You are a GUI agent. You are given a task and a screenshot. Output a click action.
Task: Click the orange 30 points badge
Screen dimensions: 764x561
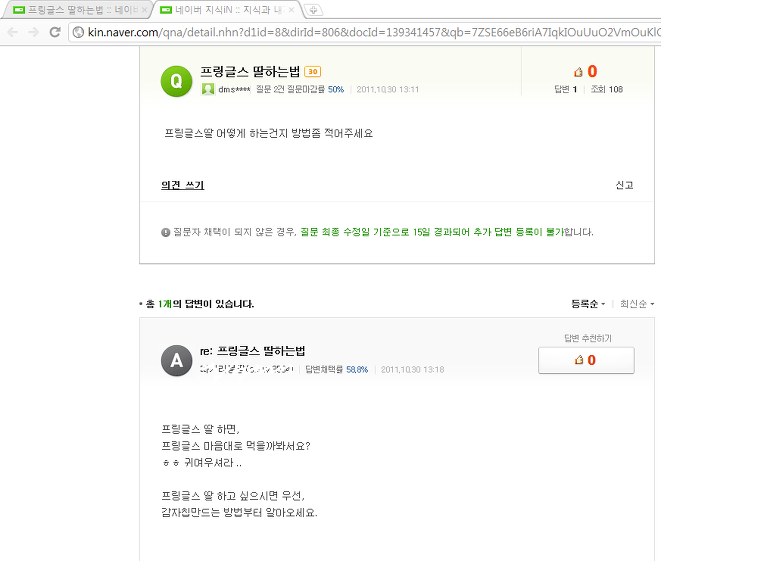[312, 72]
